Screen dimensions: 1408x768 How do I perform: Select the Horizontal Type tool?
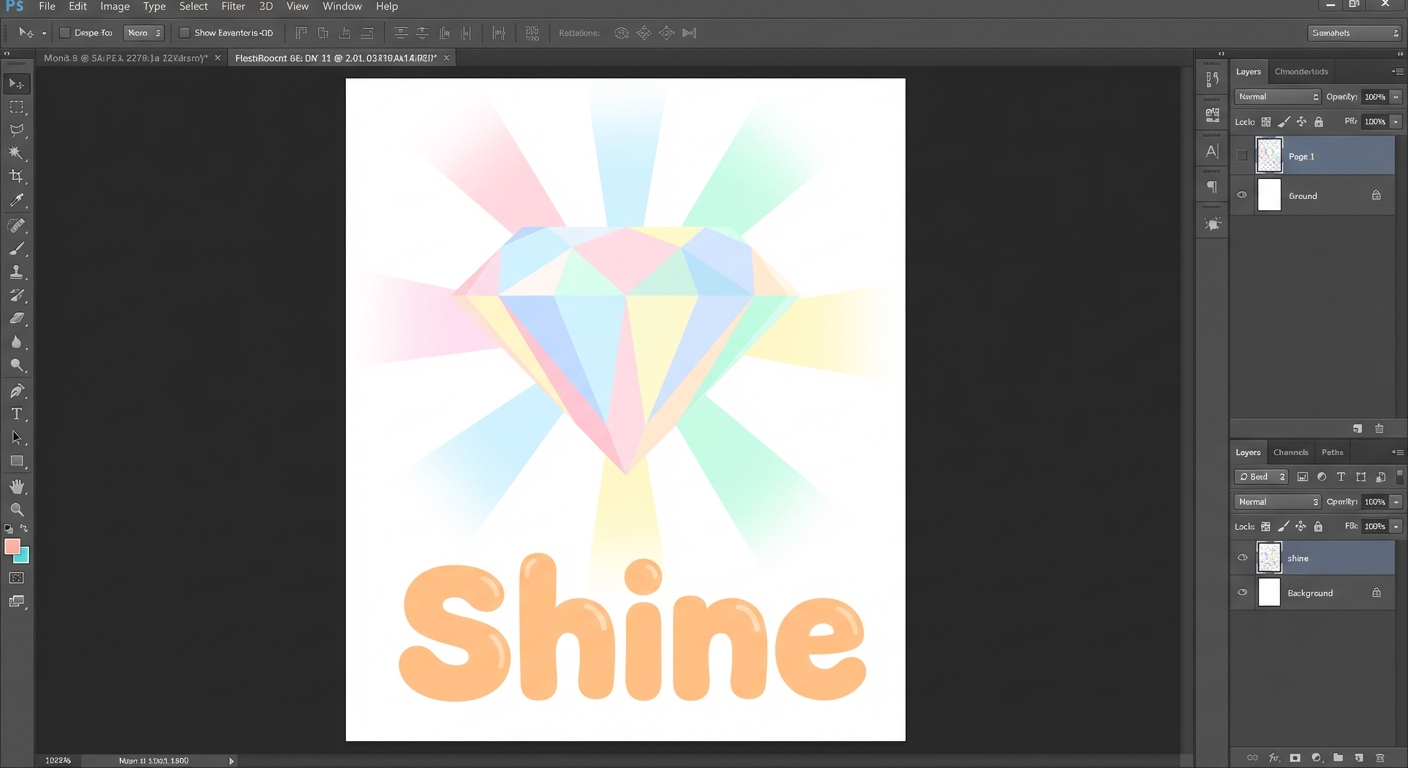[17, 414]
